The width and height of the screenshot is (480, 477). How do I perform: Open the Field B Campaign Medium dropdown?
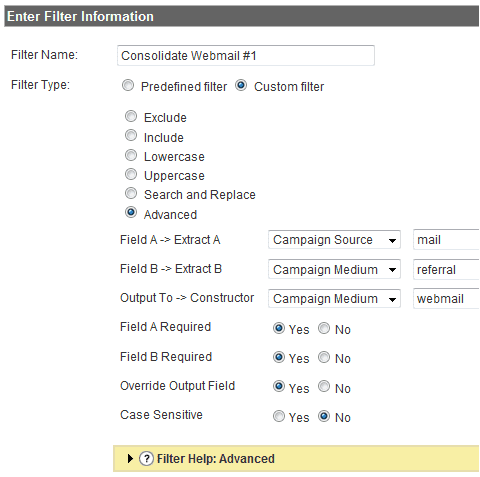[334, 269]
